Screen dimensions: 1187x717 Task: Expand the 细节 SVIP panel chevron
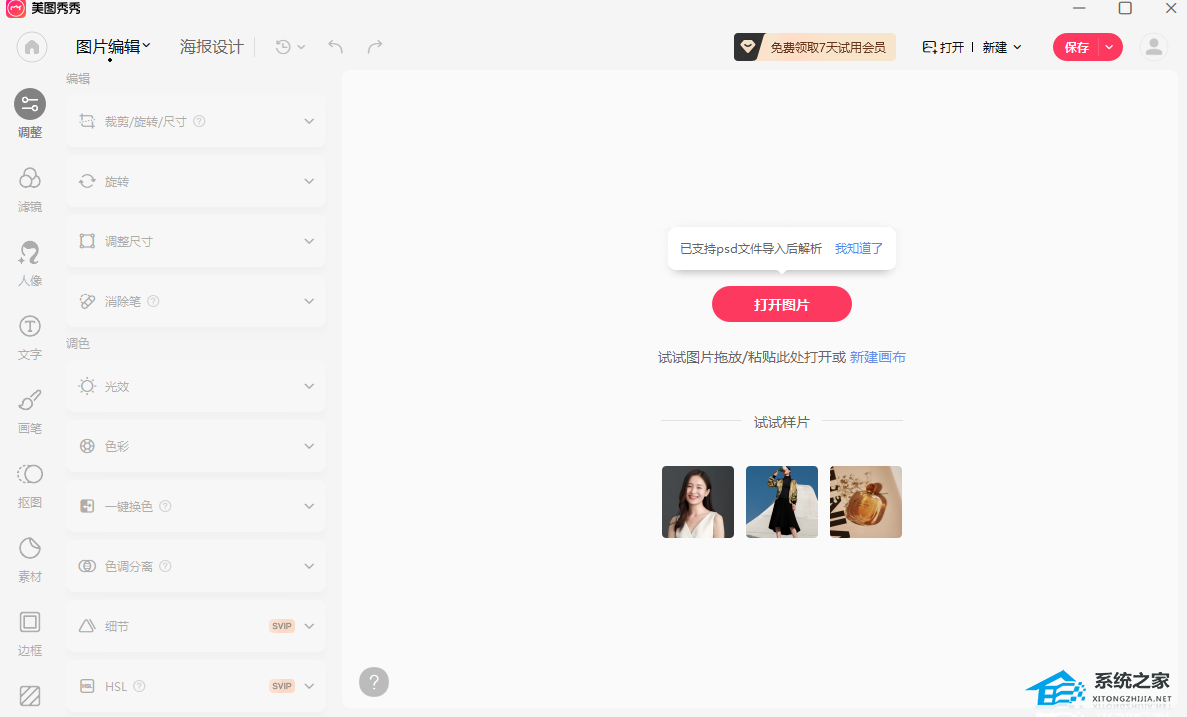point(309,626)
